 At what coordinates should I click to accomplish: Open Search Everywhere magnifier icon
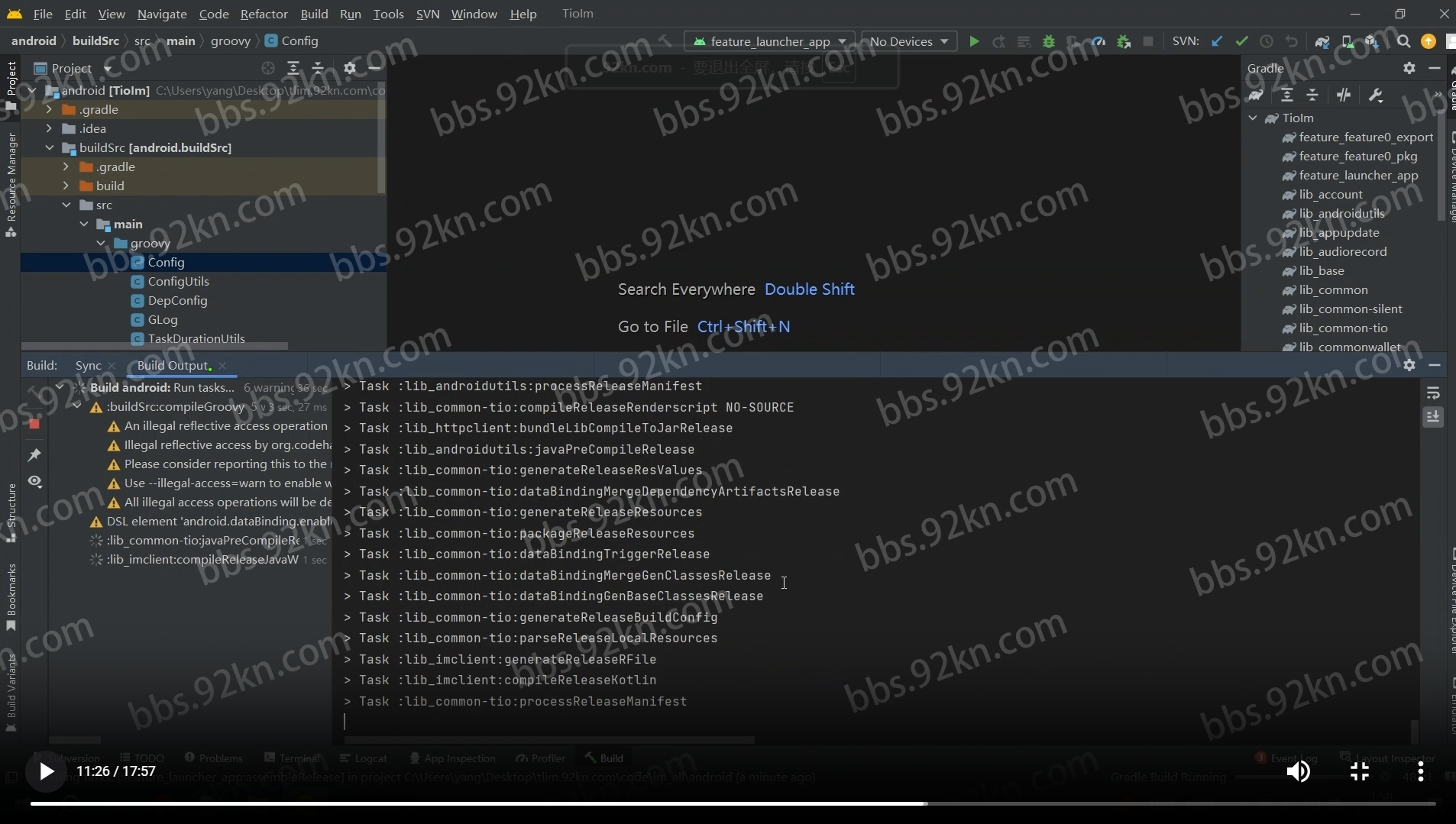pos(1403,41)
